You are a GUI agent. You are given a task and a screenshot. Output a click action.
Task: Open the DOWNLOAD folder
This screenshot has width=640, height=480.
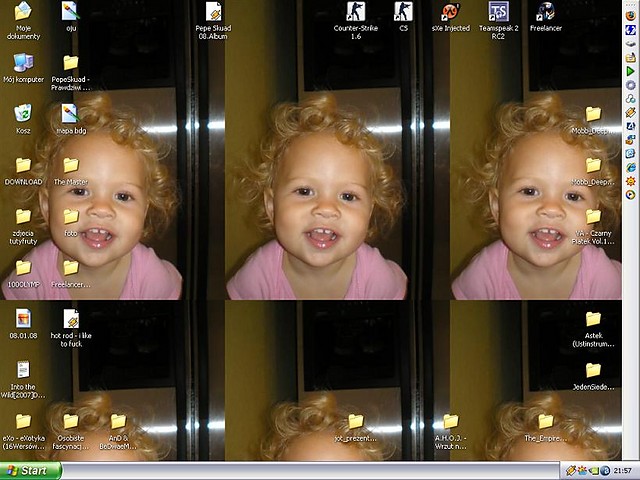(23, 171)
